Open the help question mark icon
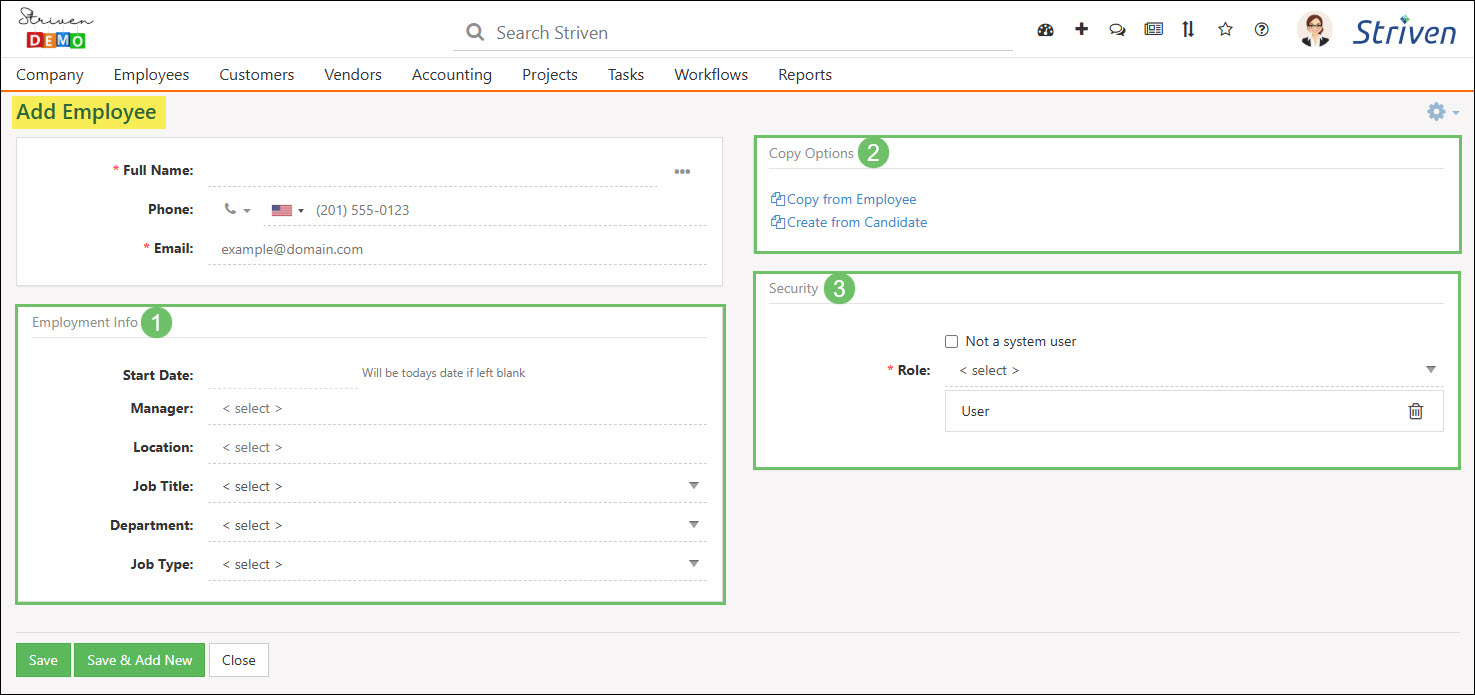 (1262, 30)
